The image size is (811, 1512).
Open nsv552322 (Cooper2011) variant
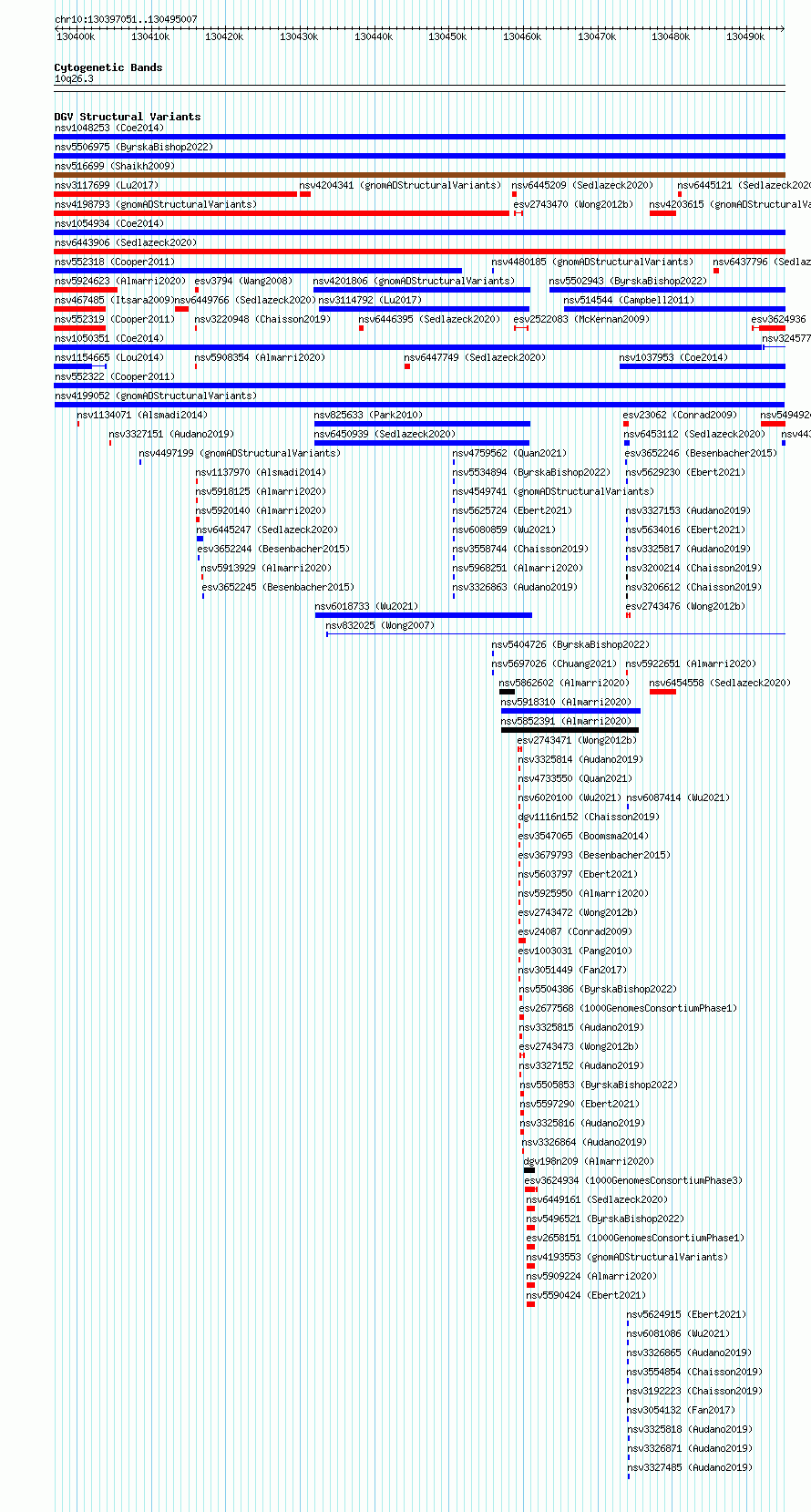tap(115, 376)
